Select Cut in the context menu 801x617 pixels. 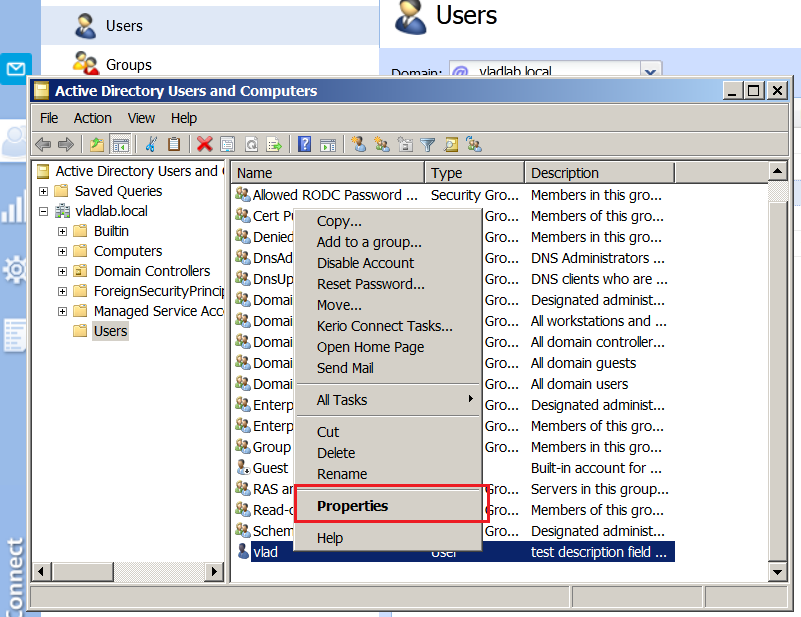pyautogui.click(x=388, y=432)
